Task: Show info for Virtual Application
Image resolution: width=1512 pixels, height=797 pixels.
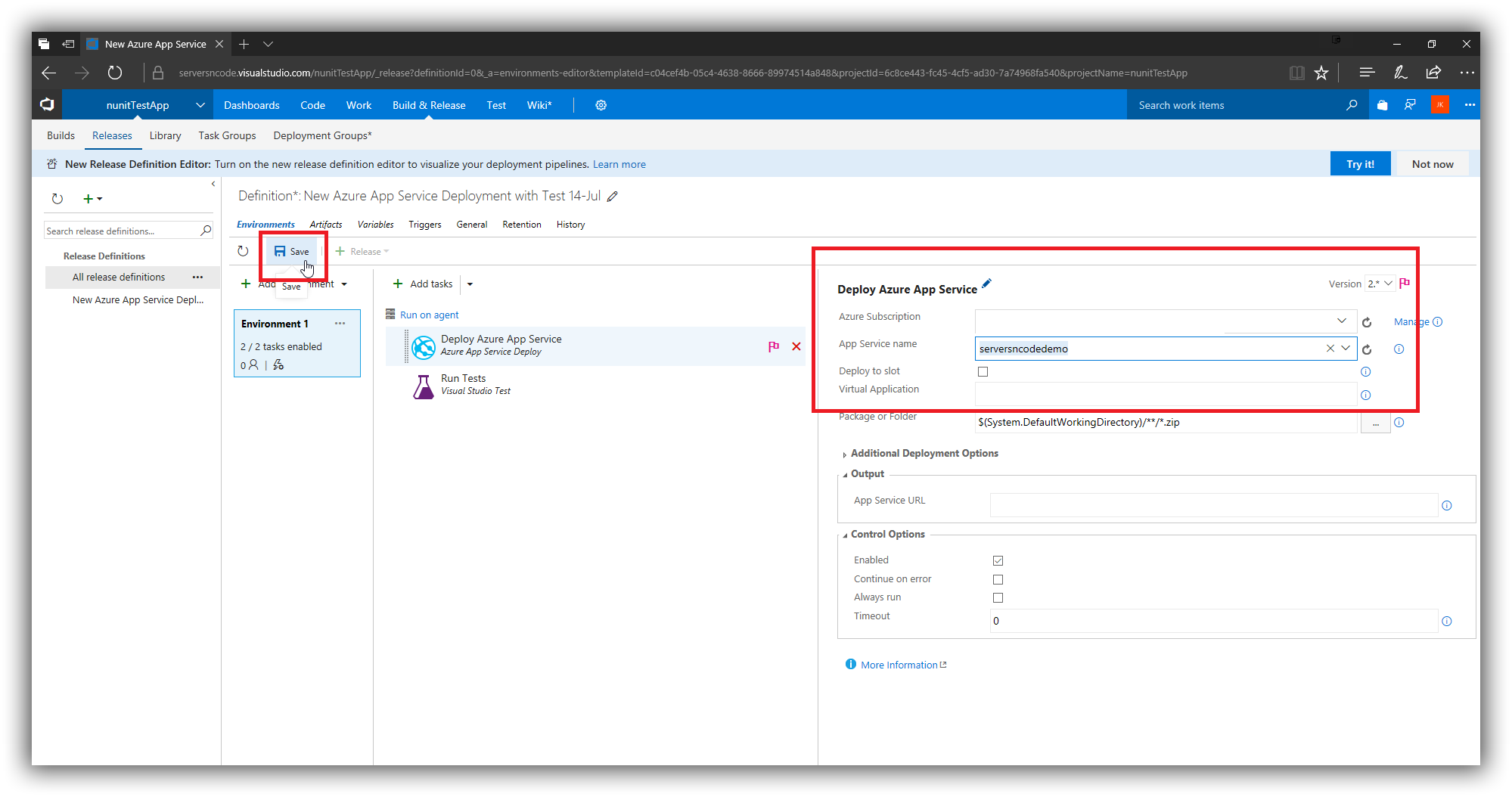Action: 1365,395
